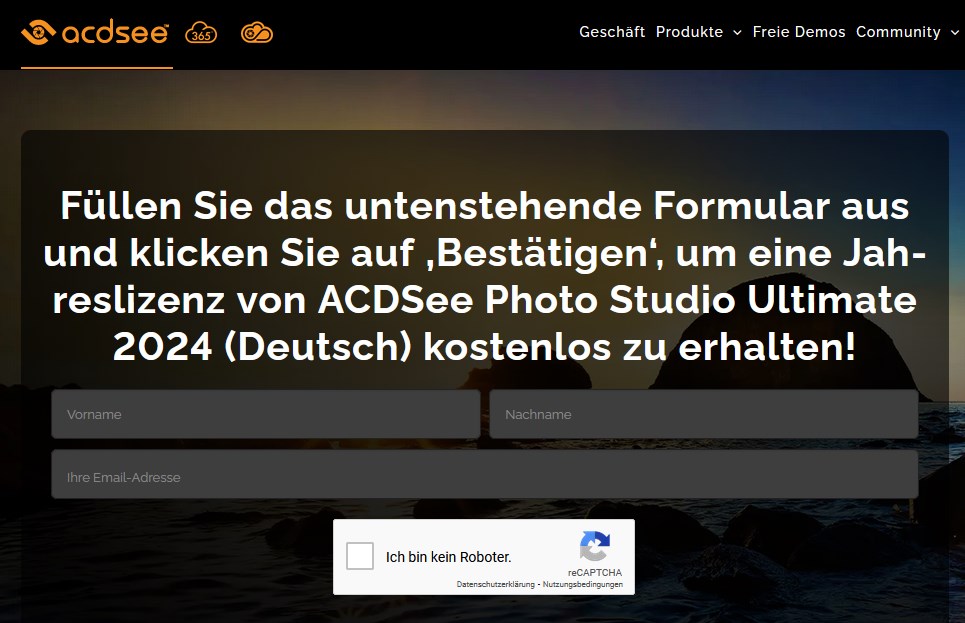Open the Produkte menu item
The height and width of the screenshot is (623, 965).
tap(689, 32)
